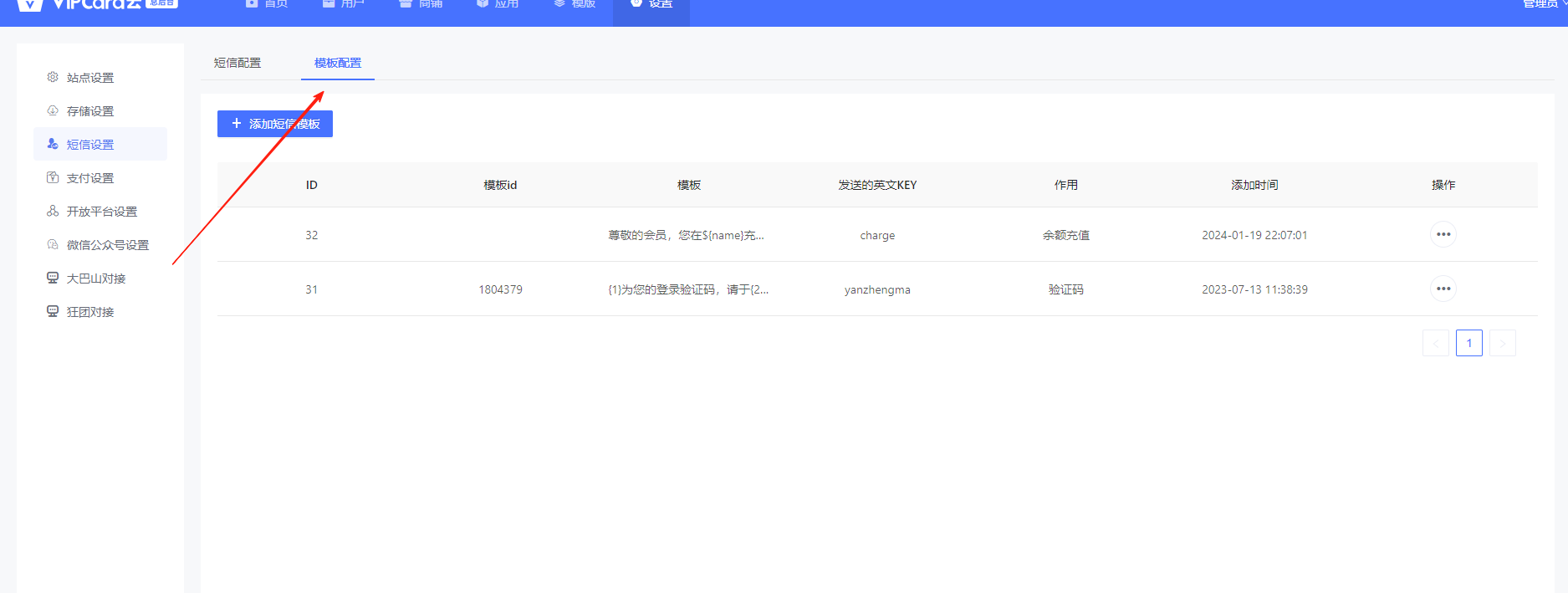The width and height of the screenshot is (1568, 593).
Task: Switch to 短信配置 tab
Action: (237, 63)
